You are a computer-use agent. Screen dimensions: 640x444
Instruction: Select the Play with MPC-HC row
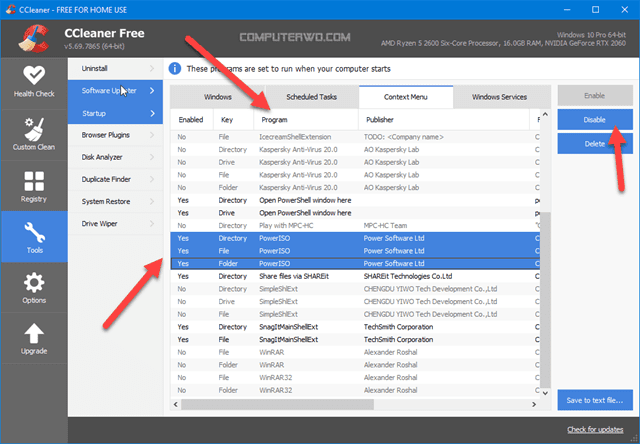(x=355, y=226)
